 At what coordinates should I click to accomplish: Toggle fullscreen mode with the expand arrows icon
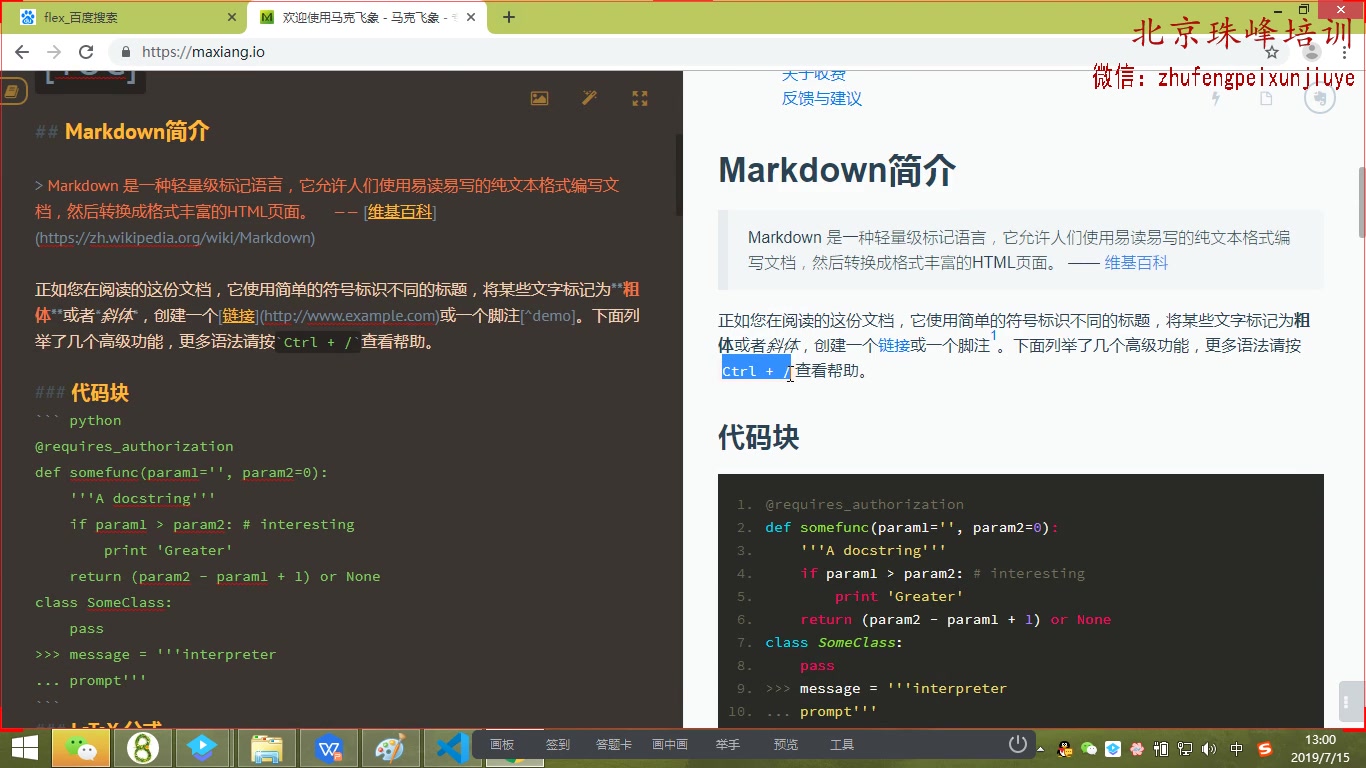point(639,98)
